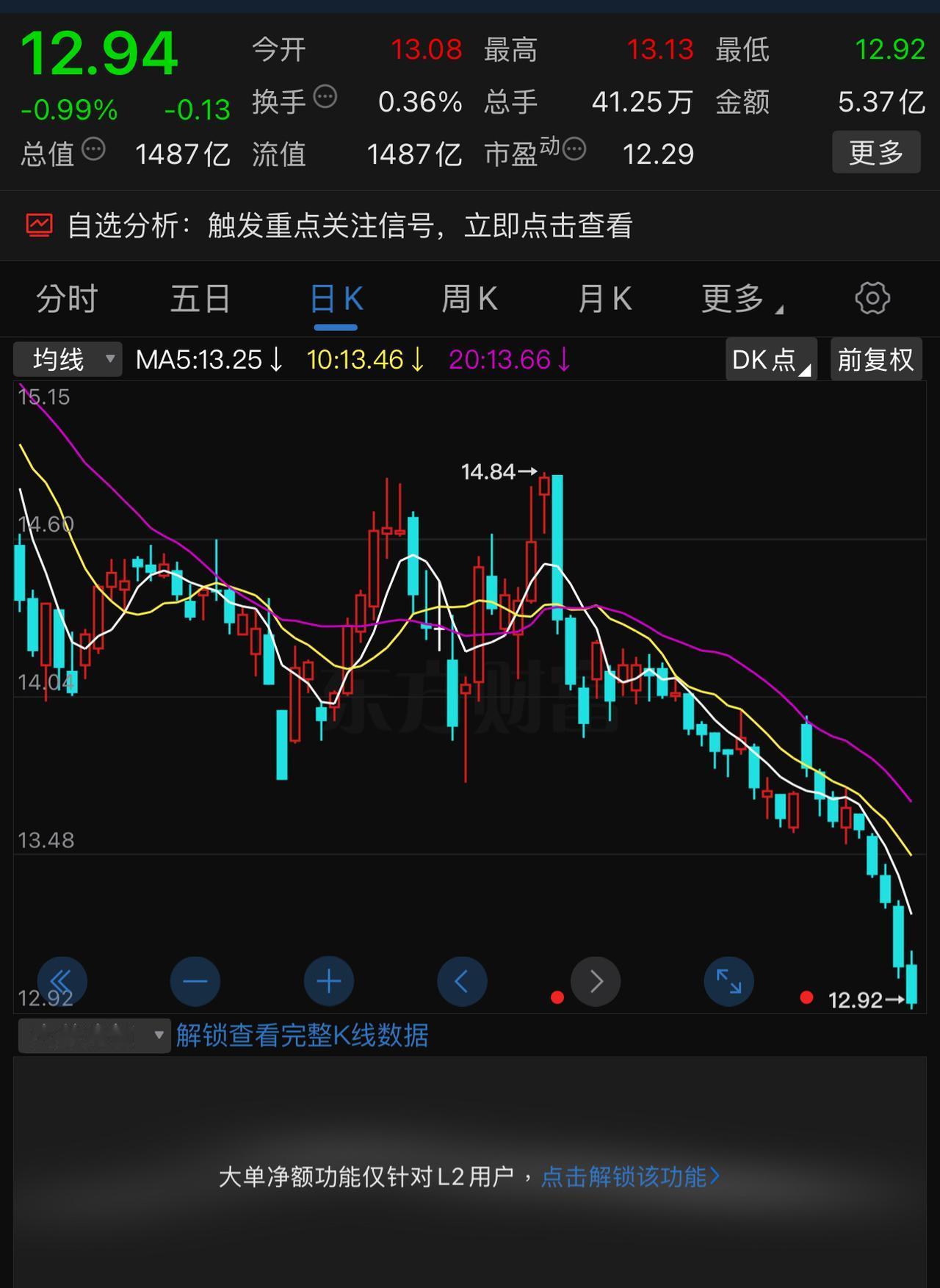
Task: Click the 15.15 price axis label
Action: click(44, 397)
